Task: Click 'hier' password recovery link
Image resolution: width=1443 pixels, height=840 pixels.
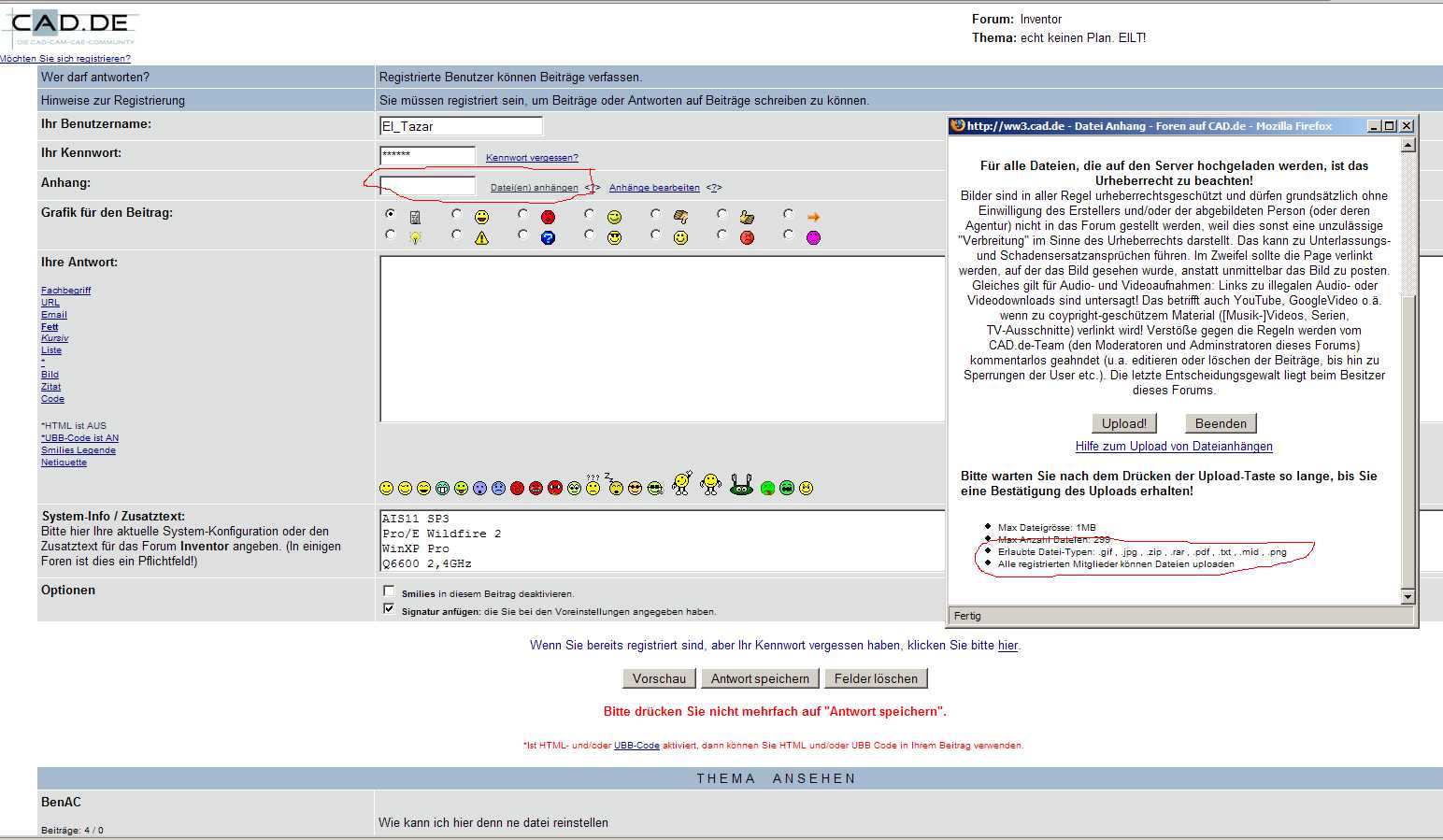Action: tap(1007, 646)
